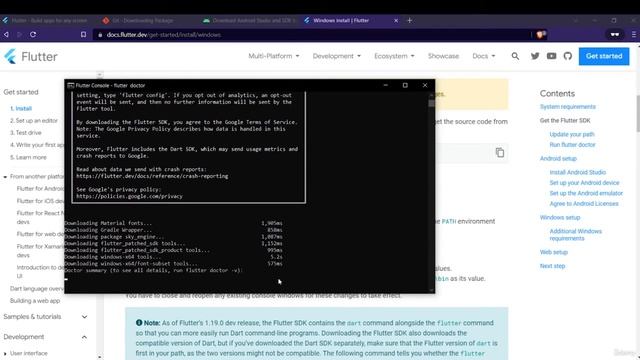This screenshot has height=360, width=640.
Task: Open Write your first app sidebar link
Action: tap(37, 145)
